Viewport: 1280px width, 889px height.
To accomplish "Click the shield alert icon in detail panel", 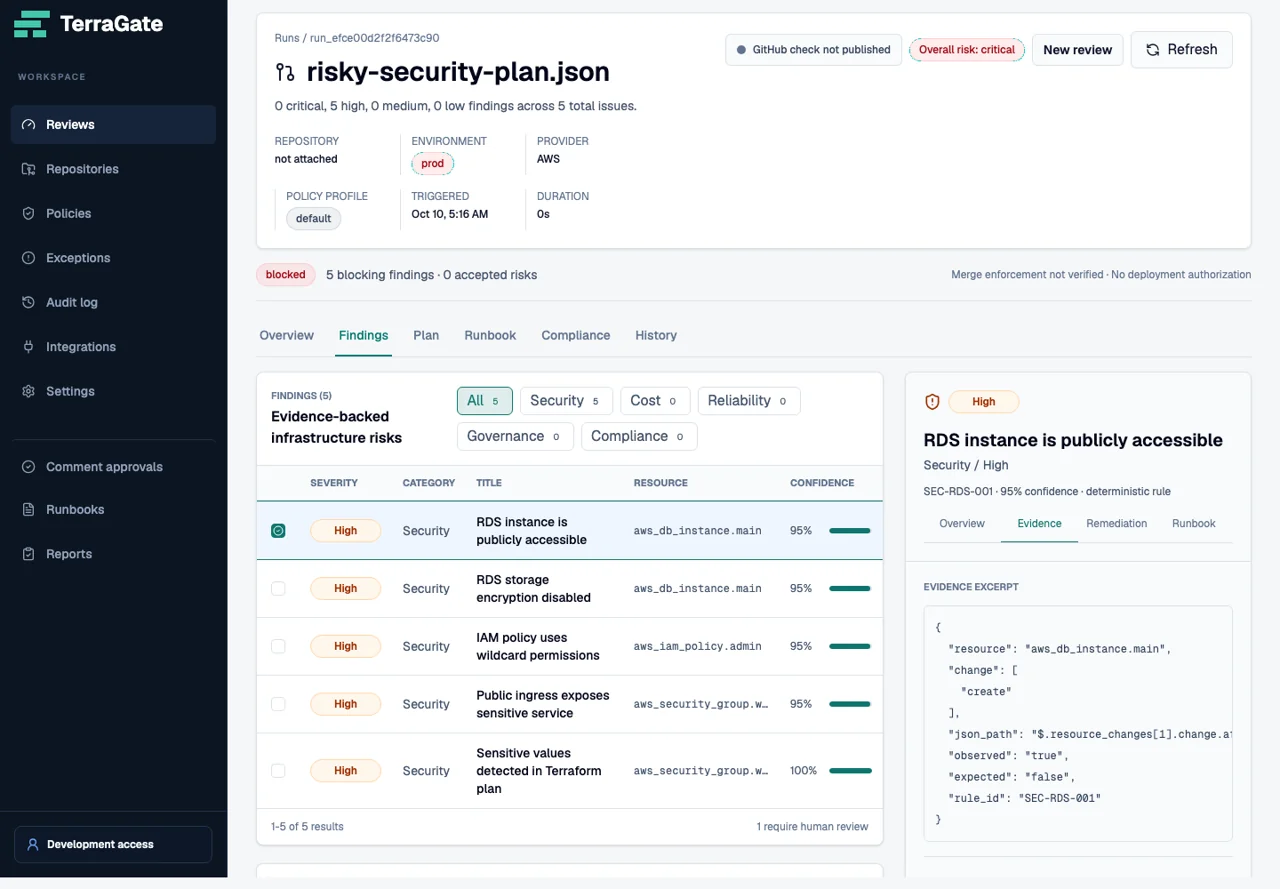I will pyautogui.click(x=932, y=402).
